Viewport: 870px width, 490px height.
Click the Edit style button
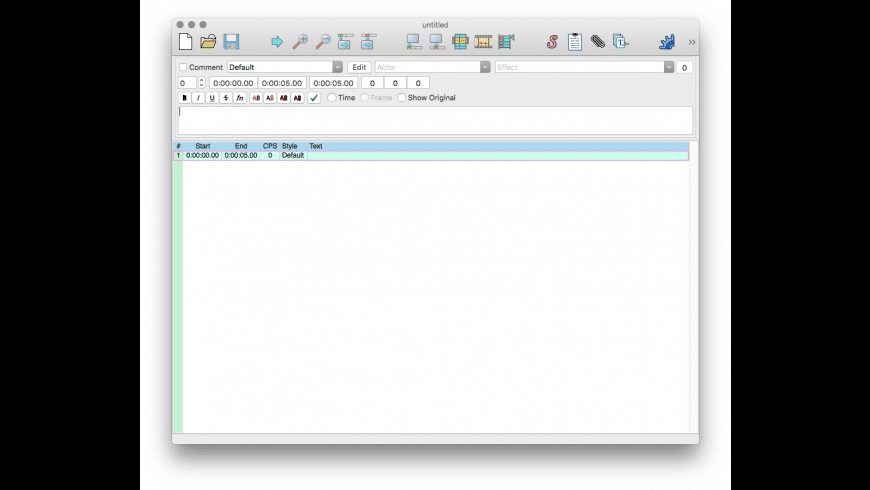pyautogui.click(x=359, y=67)
